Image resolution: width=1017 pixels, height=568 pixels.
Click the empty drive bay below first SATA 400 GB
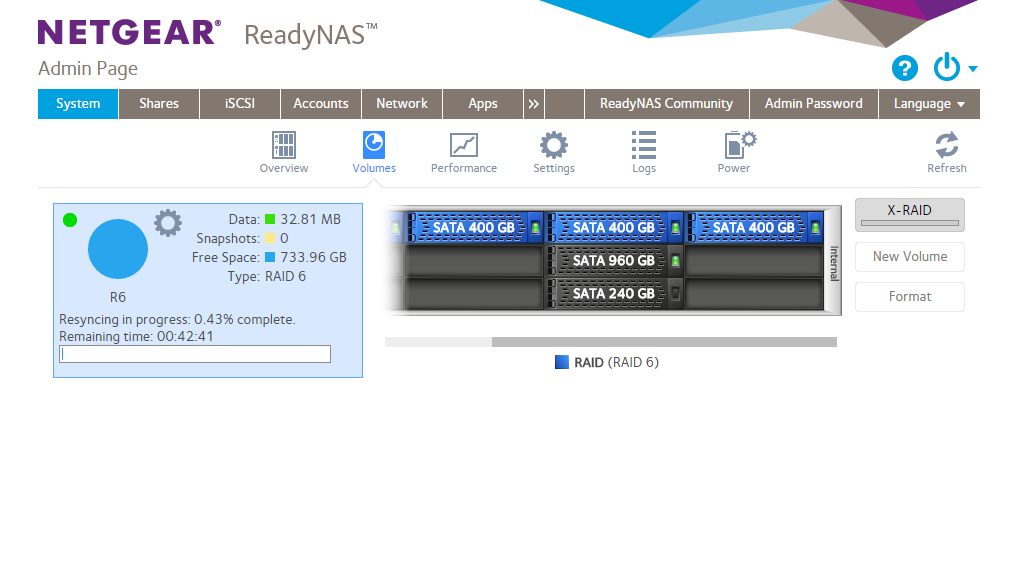point(474,261)
